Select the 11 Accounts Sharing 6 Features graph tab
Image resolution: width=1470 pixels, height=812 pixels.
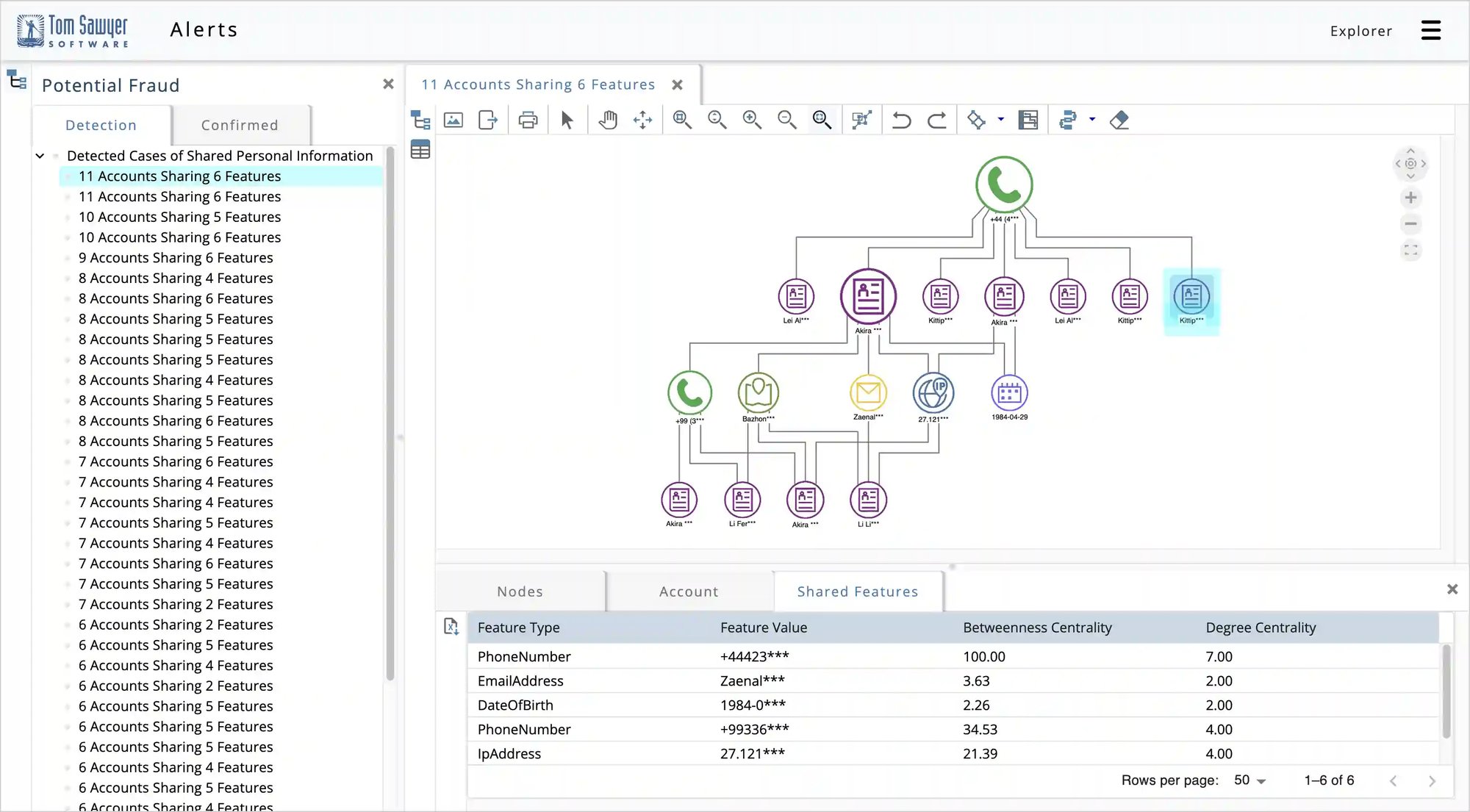coord(538,85)
